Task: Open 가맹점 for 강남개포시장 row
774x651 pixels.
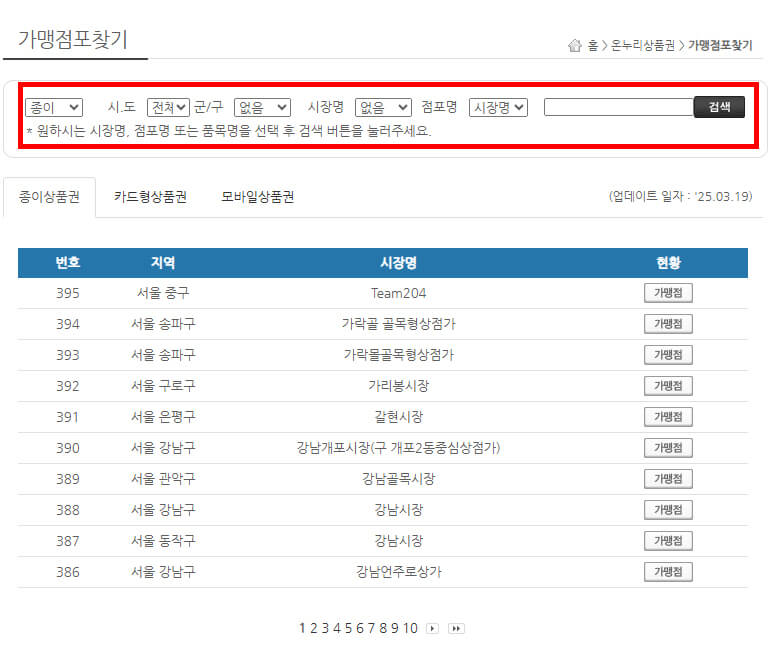Action: [x=668, y=448]
